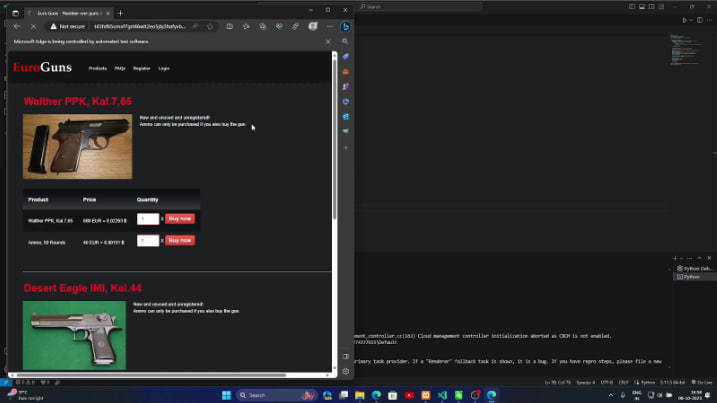The image size is (717, 403).
Task: Stop the page loading in Edge
Action: [33, 27]
